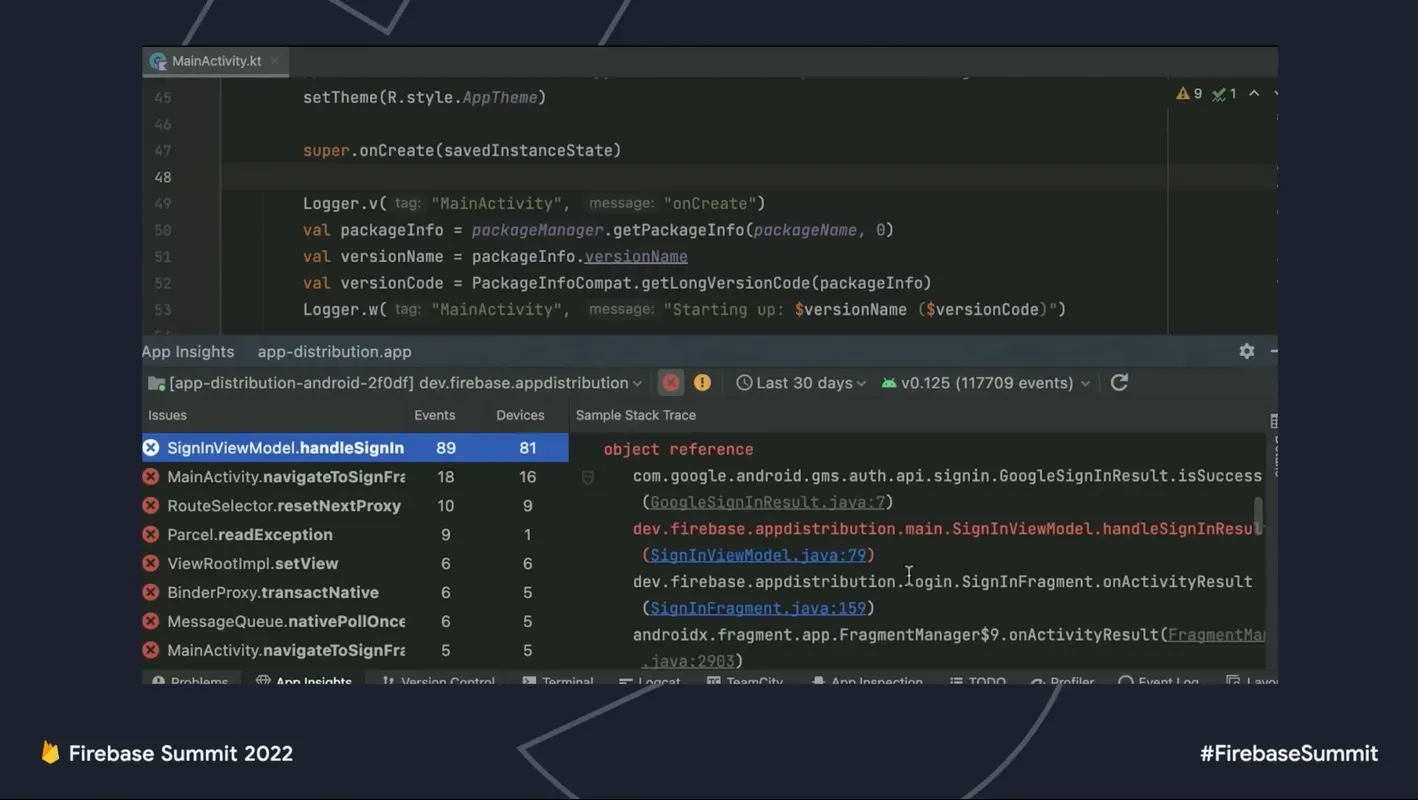Open the Logcat tool window tab

(x=649, y=681)
